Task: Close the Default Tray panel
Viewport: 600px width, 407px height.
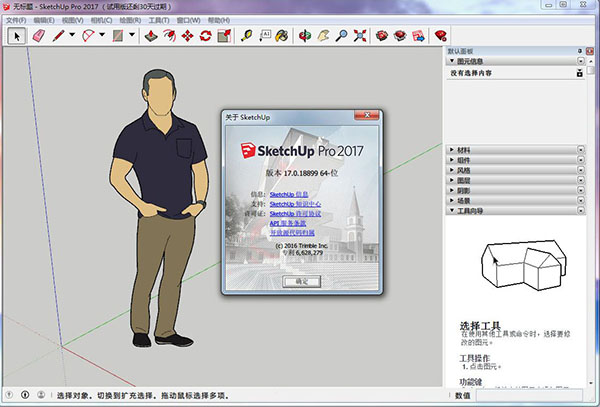Action: click(x=590, y=51)
